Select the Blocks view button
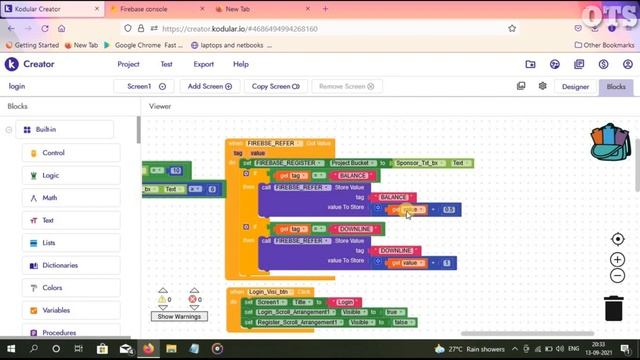 [616, 87]
